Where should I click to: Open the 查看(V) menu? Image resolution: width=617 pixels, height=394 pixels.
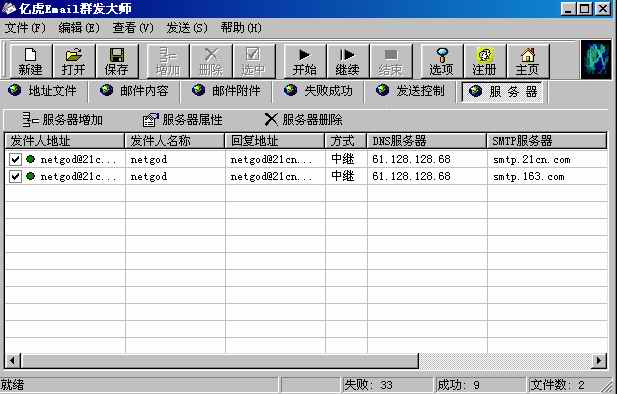point(133,28)
